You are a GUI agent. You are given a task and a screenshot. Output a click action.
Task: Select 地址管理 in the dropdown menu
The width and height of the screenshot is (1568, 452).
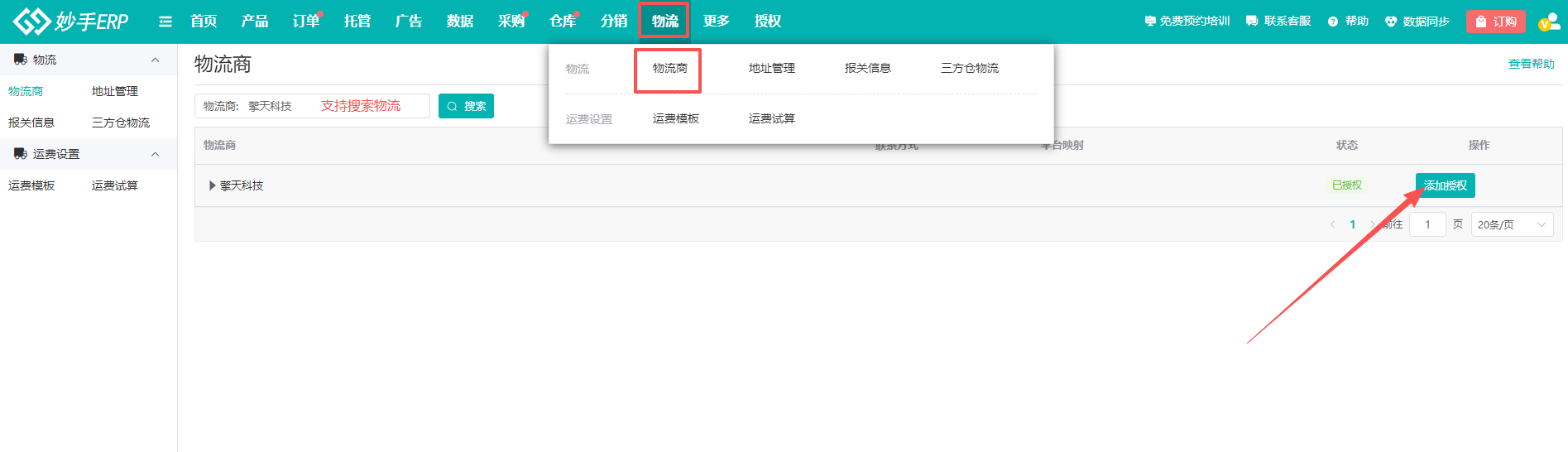click(771, 68)
